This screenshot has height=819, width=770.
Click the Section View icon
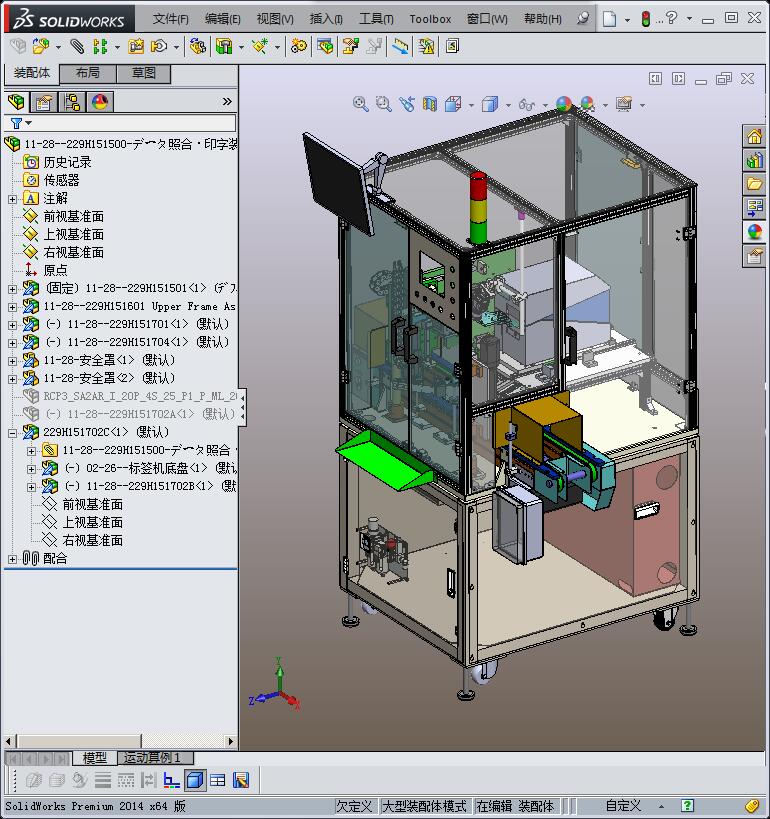pyautogui.click(x=429, y=104)
